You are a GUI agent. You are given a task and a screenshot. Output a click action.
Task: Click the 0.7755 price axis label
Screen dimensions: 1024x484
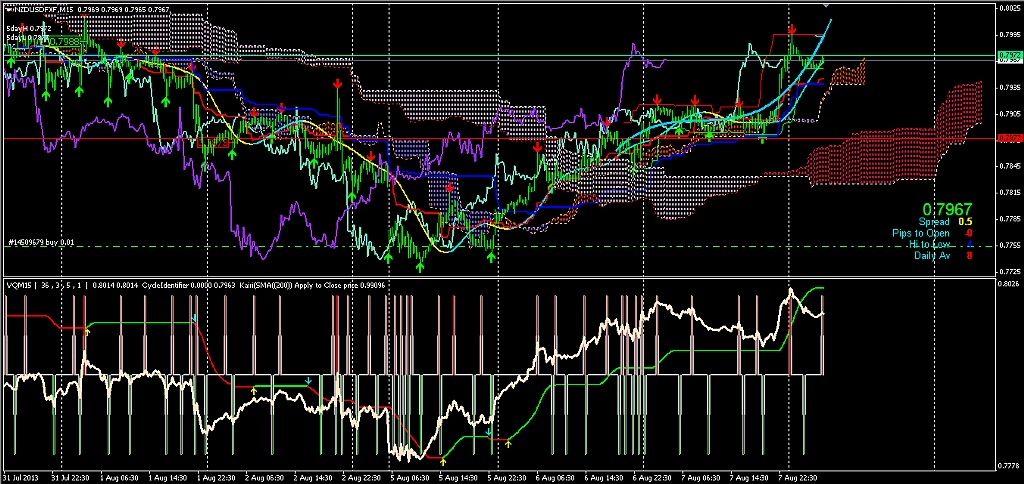pyautogui.click(x=1010, y=245)
